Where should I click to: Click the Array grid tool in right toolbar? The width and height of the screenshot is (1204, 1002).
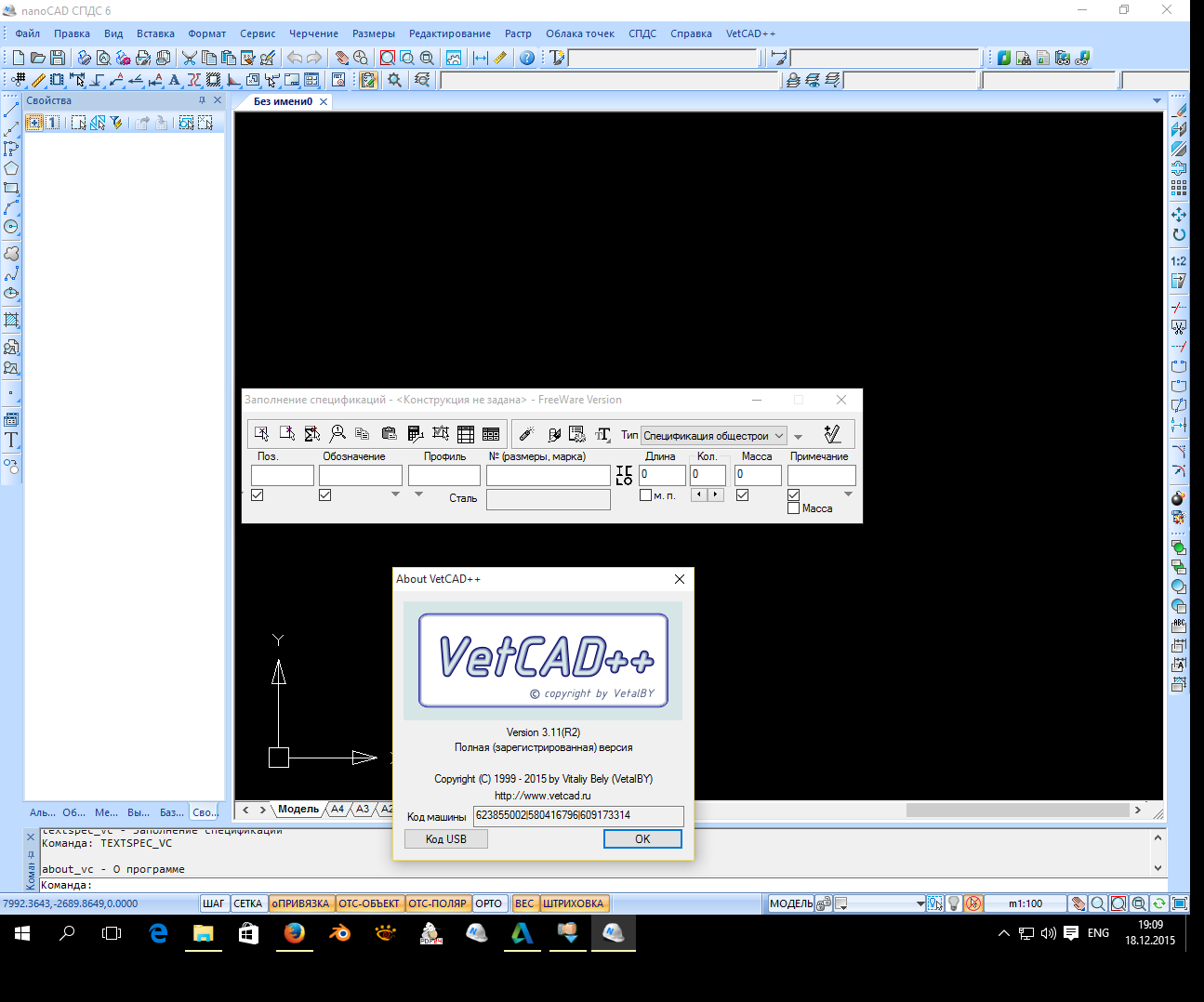pos(1179,188)
